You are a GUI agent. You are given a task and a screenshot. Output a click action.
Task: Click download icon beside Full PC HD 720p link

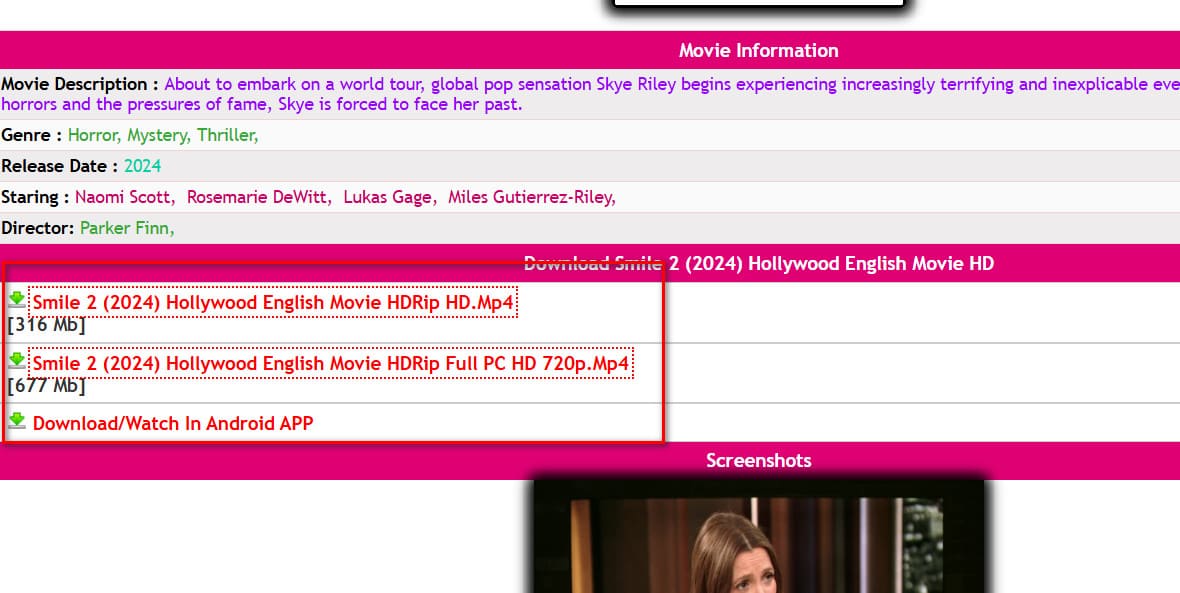click(17, 361)
